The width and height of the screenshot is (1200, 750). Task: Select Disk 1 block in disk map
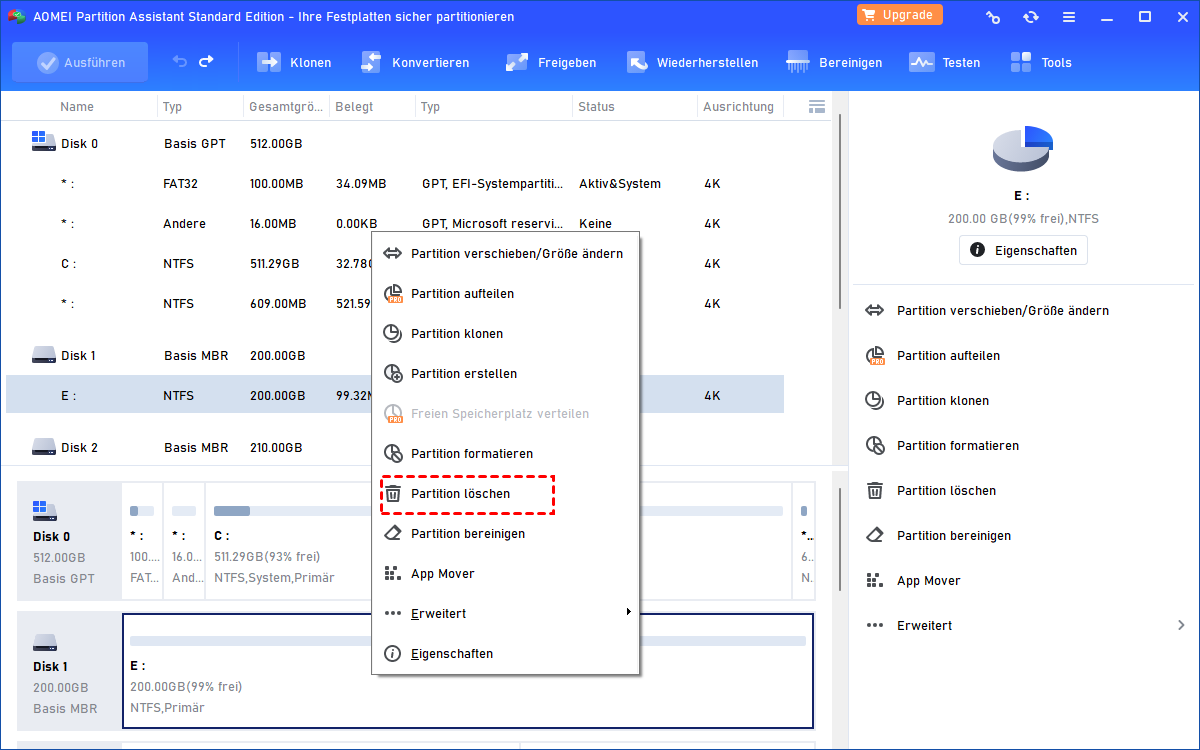click(x=69, y=671)
